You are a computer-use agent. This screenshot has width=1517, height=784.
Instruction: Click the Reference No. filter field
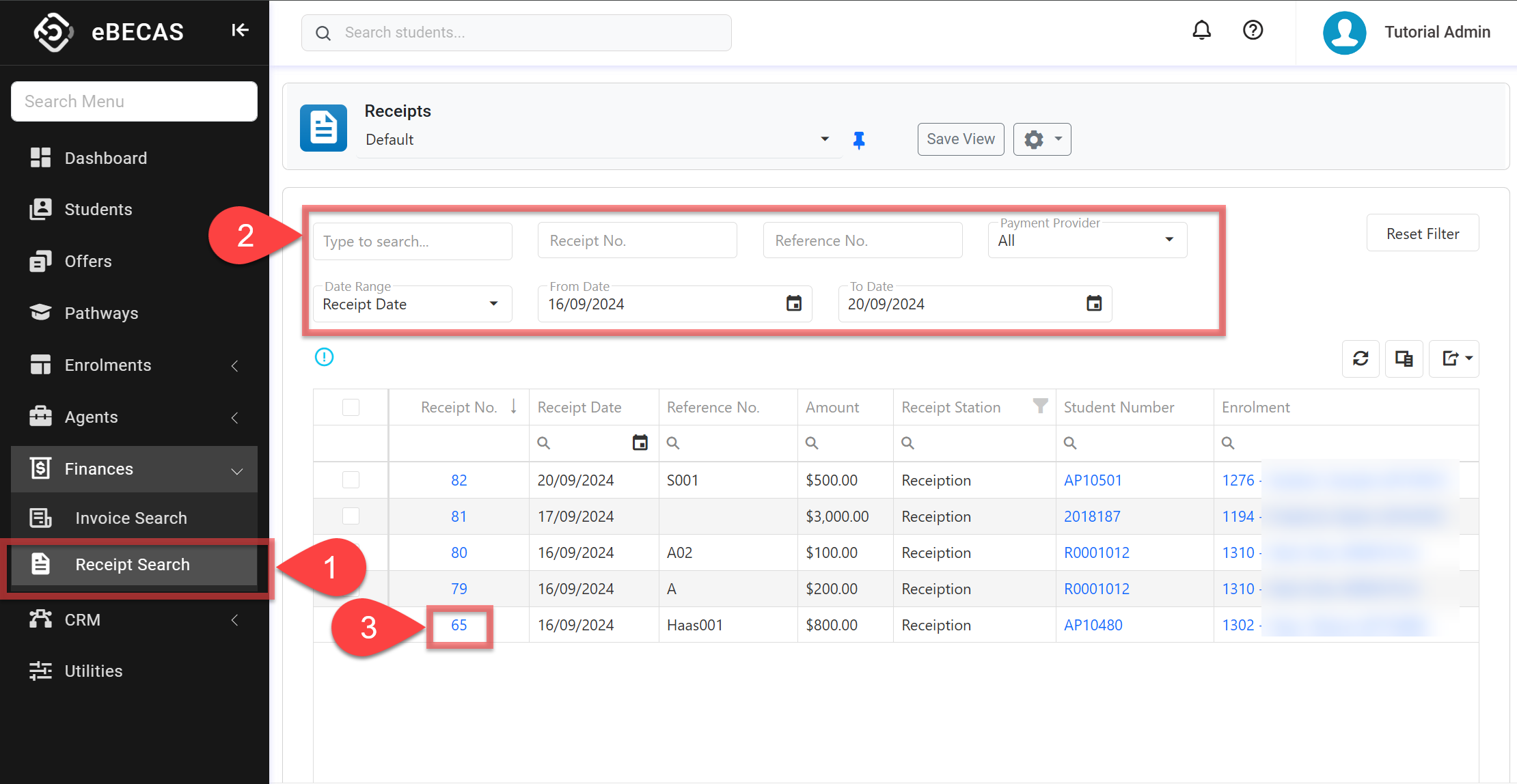point(862,240)
